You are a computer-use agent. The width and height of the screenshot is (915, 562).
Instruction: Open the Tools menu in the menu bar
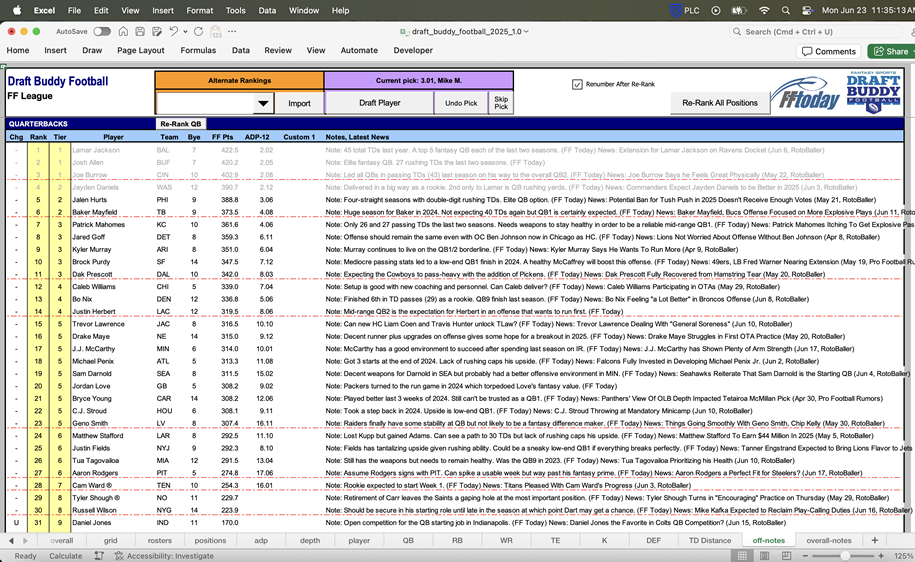[x=236, y=11]
